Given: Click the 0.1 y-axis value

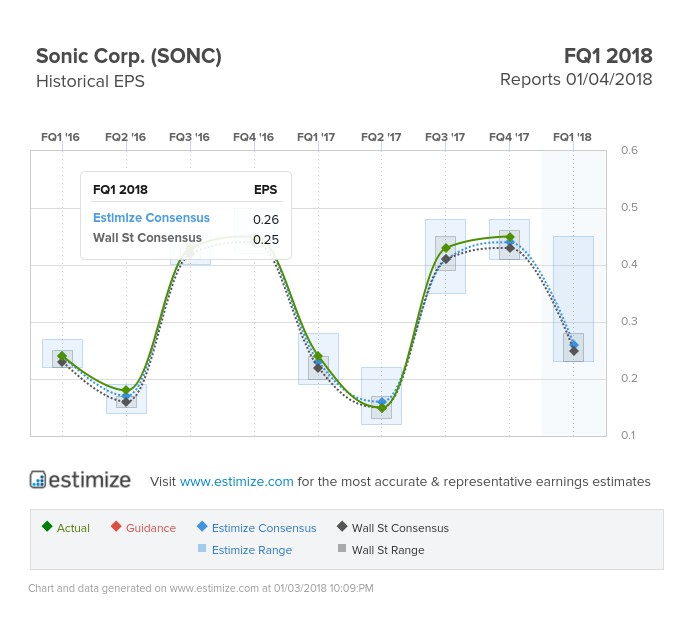Looking at the screenshot, I should 628,435.
